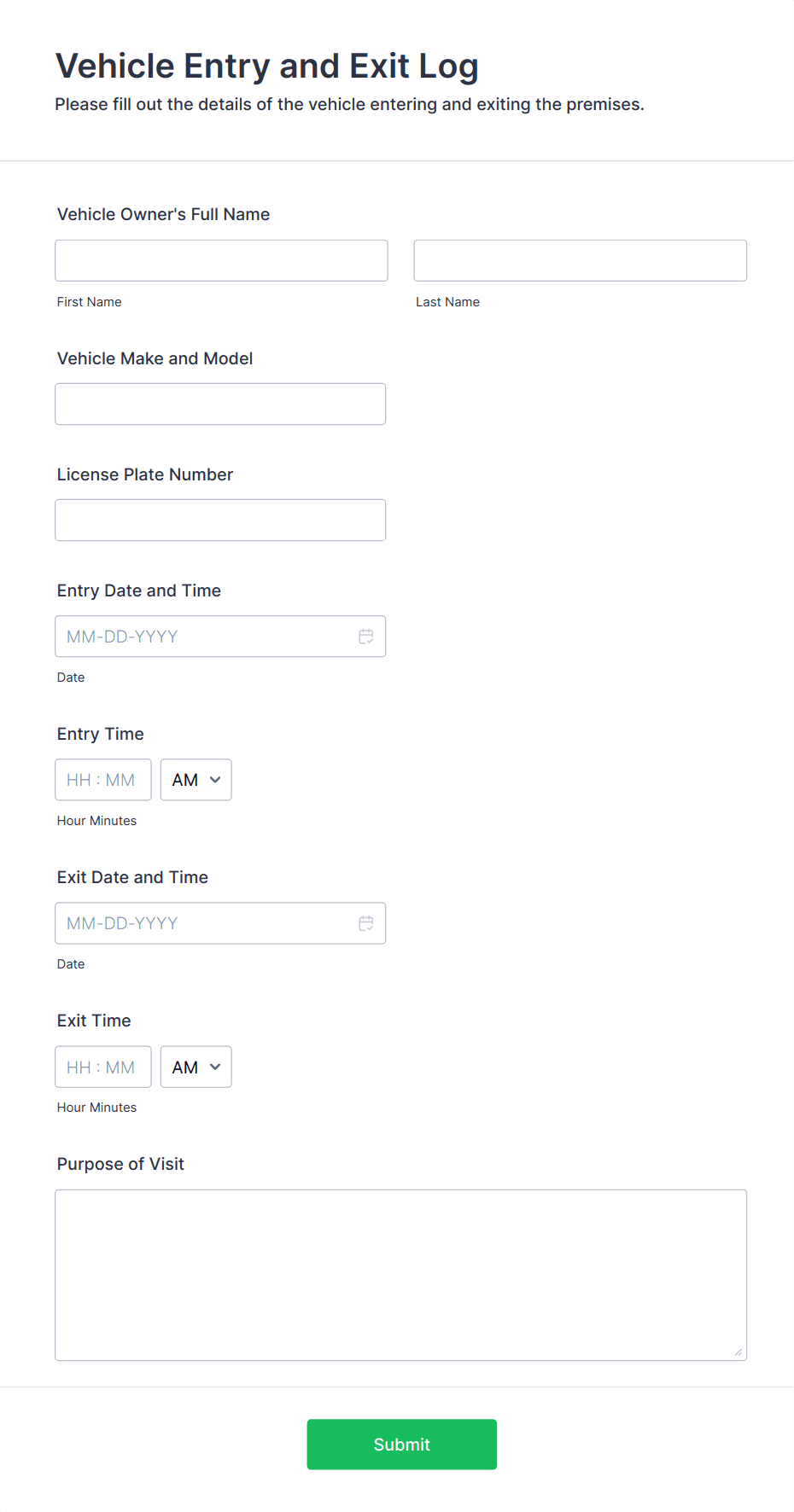Click the Entry Date MM-DD-YYYY field

click(x=205, y=637)
